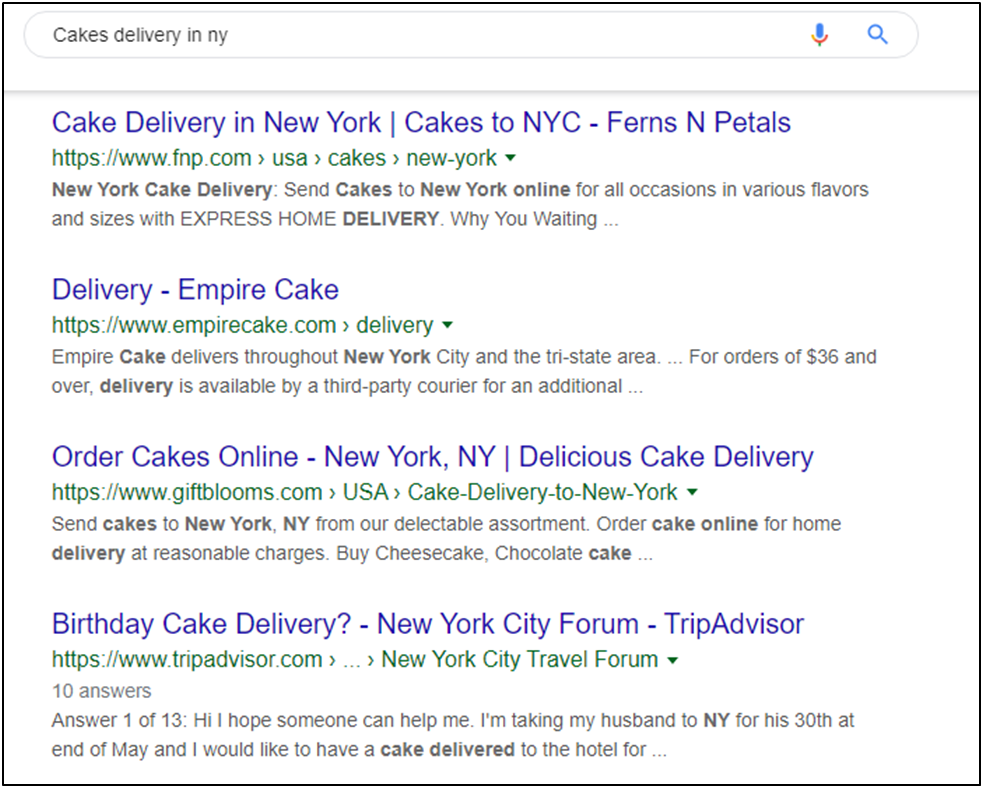Open the 'Order Cakes Online - New York, NY' result
The width and height of the screenshot is (983, 788).
click(433, 457)
